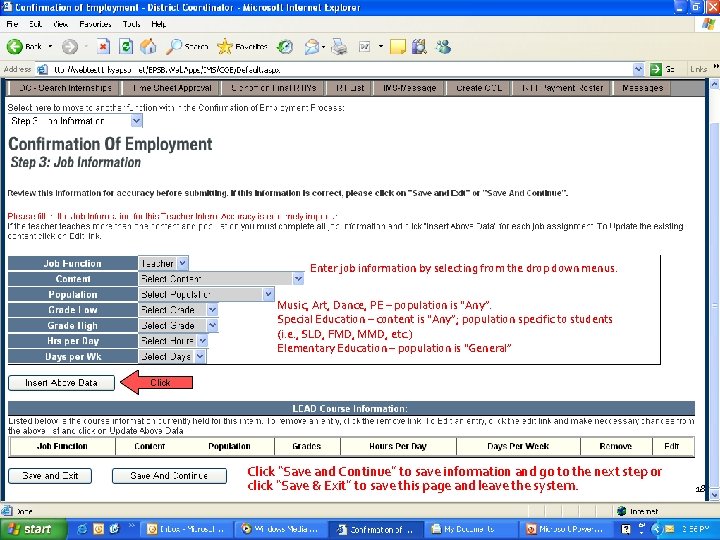
Task: Open the Grade Low dropdown
Action: pyautogui.click(x=212, y=310)
